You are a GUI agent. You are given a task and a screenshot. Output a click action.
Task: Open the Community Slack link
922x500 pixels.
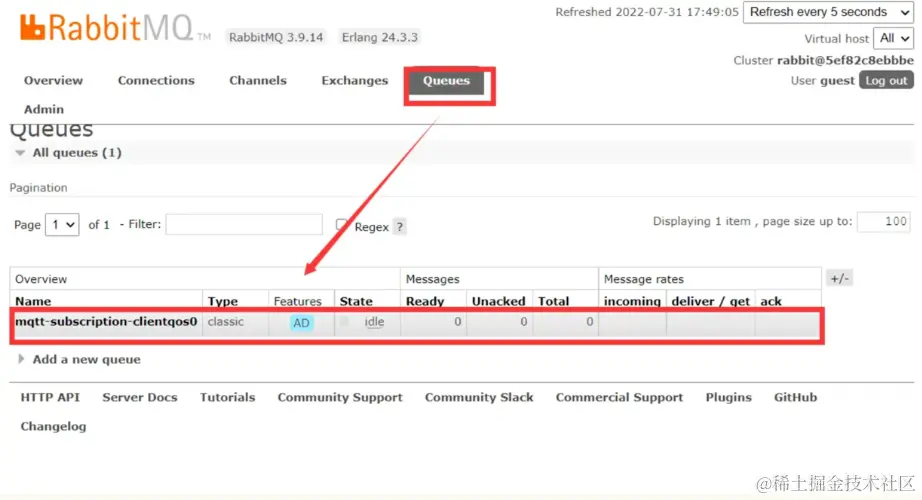[x=479, y=398]
